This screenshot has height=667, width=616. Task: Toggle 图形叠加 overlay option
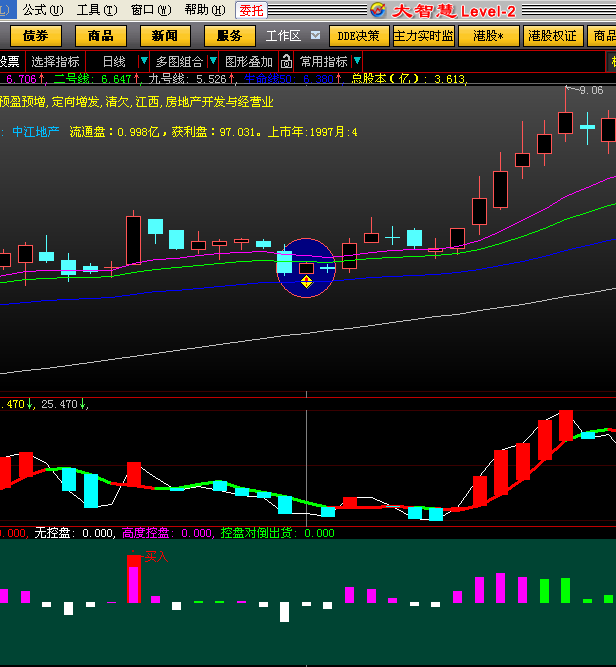248,61
